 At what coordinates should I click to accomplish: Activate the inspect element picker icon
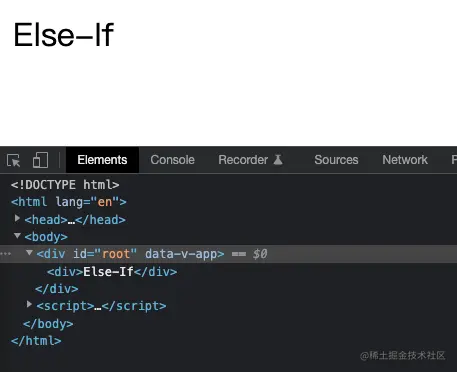point(14,160)
